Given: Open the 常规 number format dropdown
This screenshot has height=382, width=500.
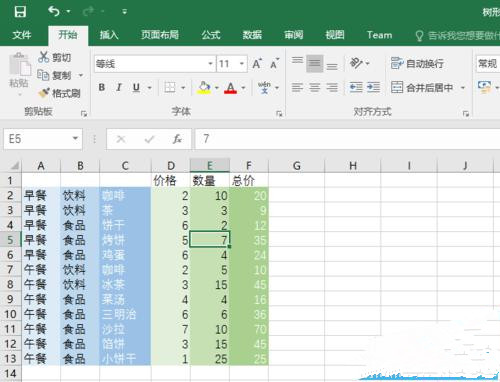Looking at the screenshot, I should (488, 63).
